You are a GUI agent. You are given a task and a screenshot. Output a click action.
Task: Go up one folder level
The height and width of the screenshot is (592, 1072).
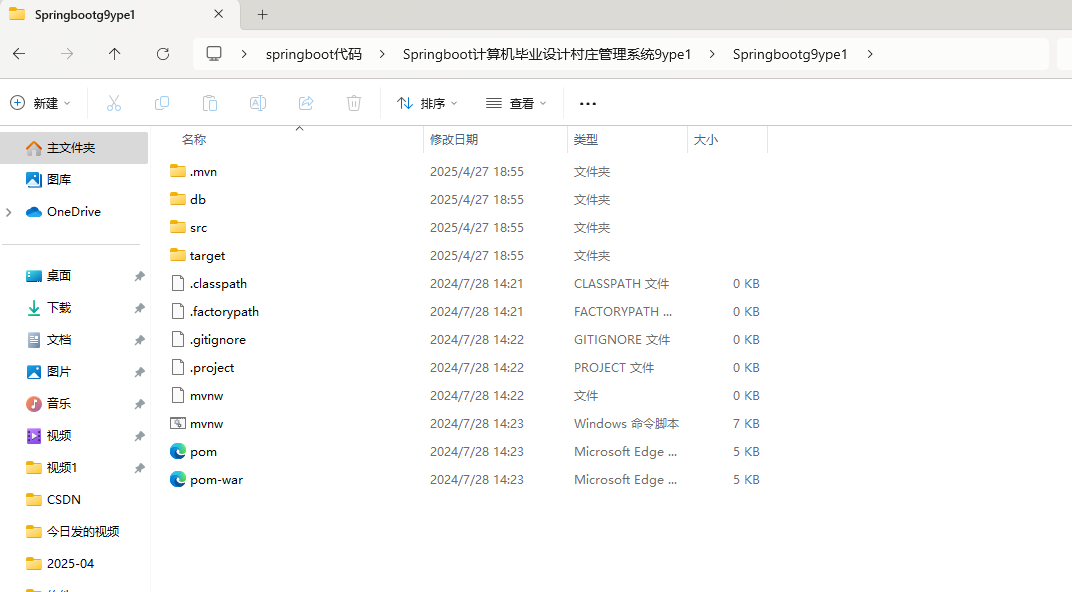[x=114, y=54]
